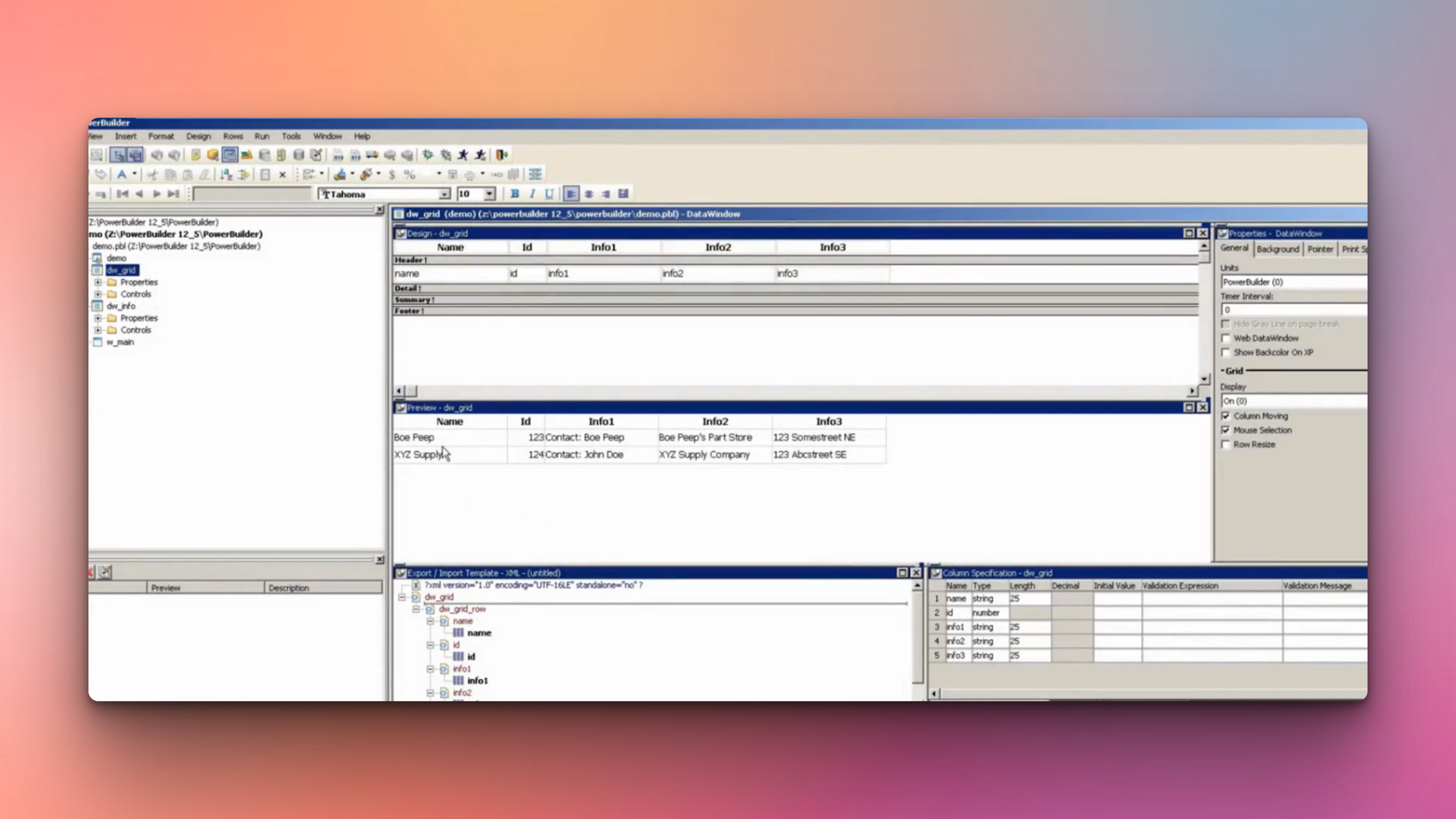The height and width of the screenshot is (819, 1456).
Task: Select the left-align text icon
Action: tap(572, 193)
